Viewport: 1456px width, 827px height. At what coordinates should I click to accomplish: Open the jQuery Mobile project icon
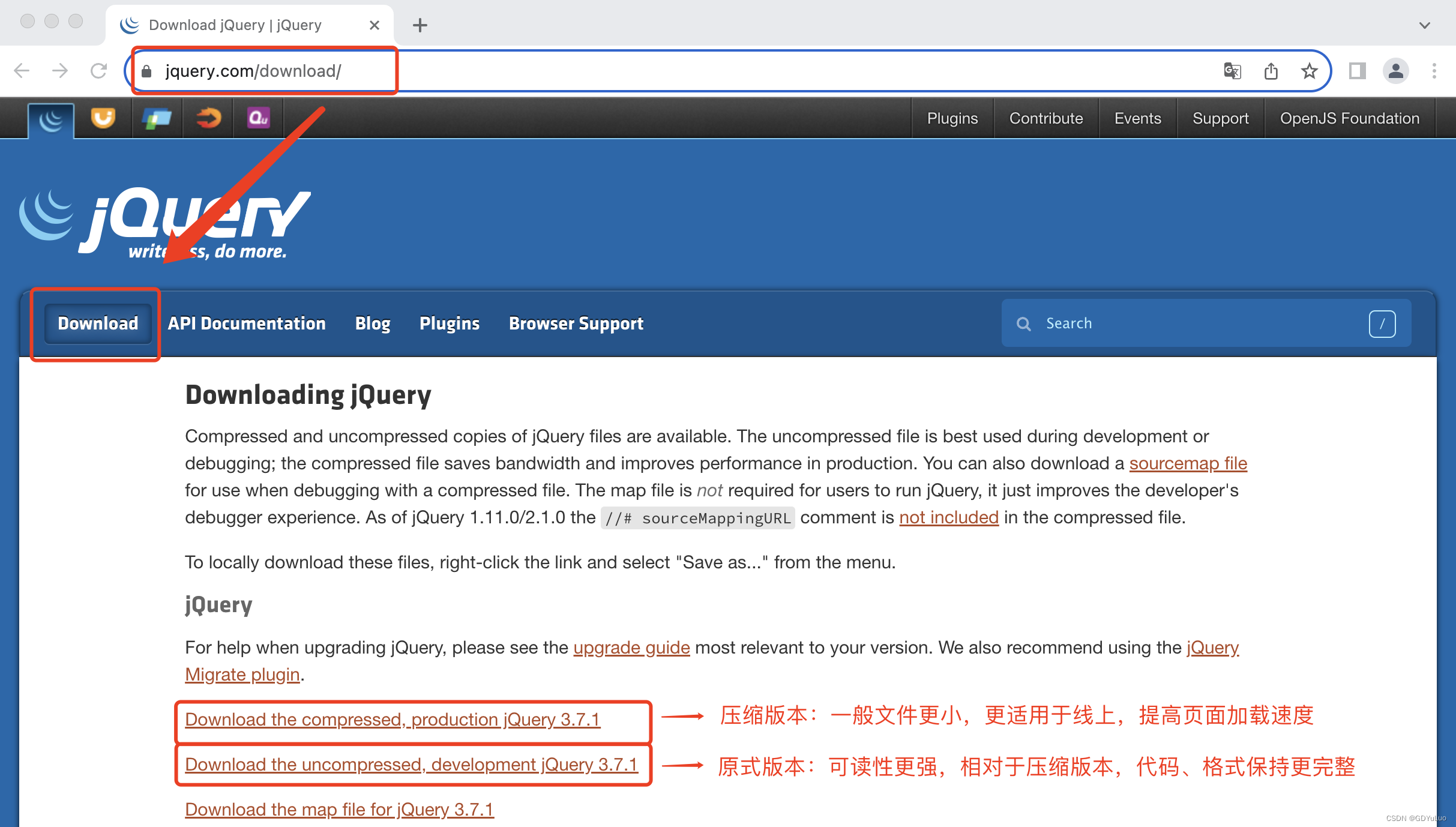157,118
